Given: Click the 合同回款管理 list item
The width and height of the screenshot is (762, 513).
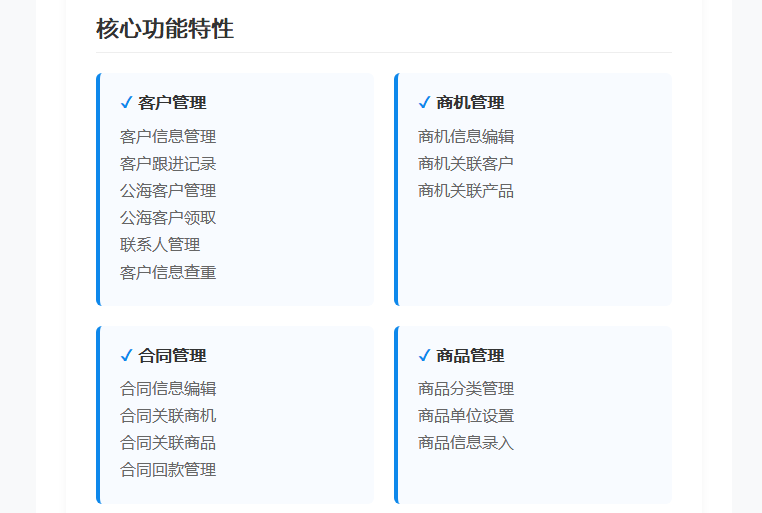Looking at the screenshot, I should coord(168,470).
